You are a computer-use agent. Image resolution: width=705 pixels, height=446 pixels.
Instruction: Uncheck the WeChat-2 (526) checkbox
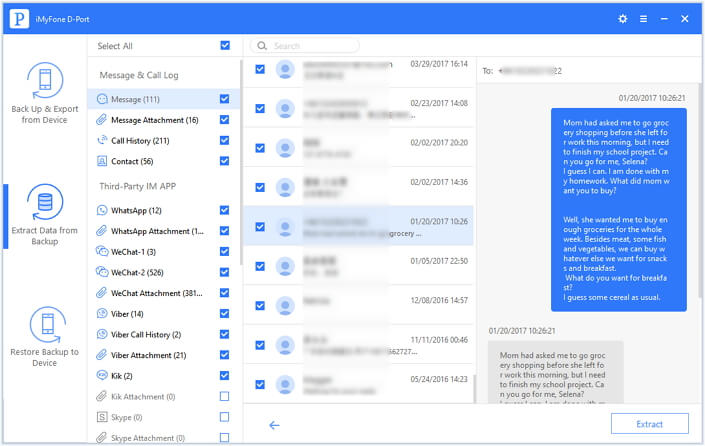224,272
